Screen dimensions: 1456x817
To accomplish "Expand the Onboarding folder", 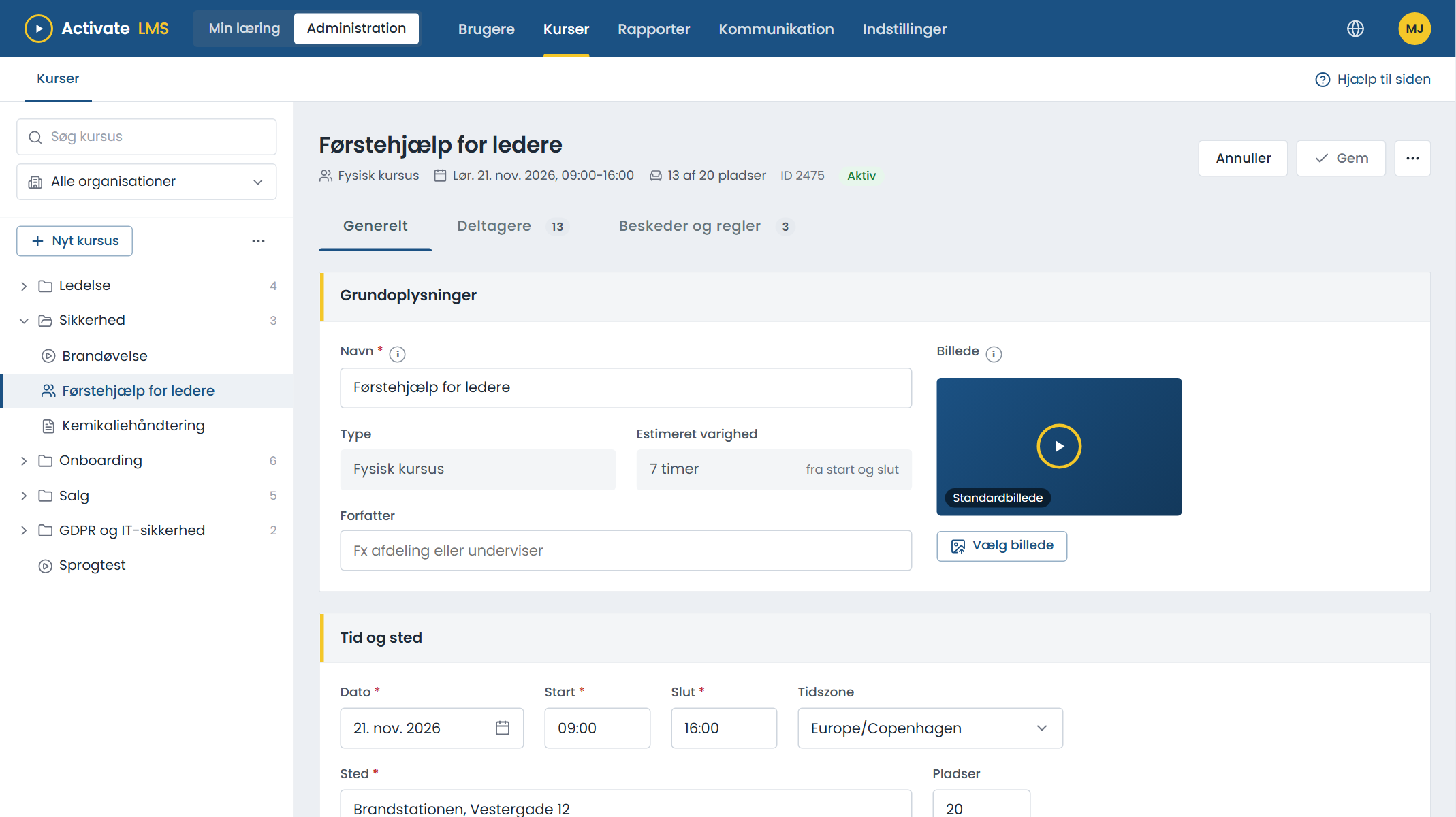I will (24, 461).
